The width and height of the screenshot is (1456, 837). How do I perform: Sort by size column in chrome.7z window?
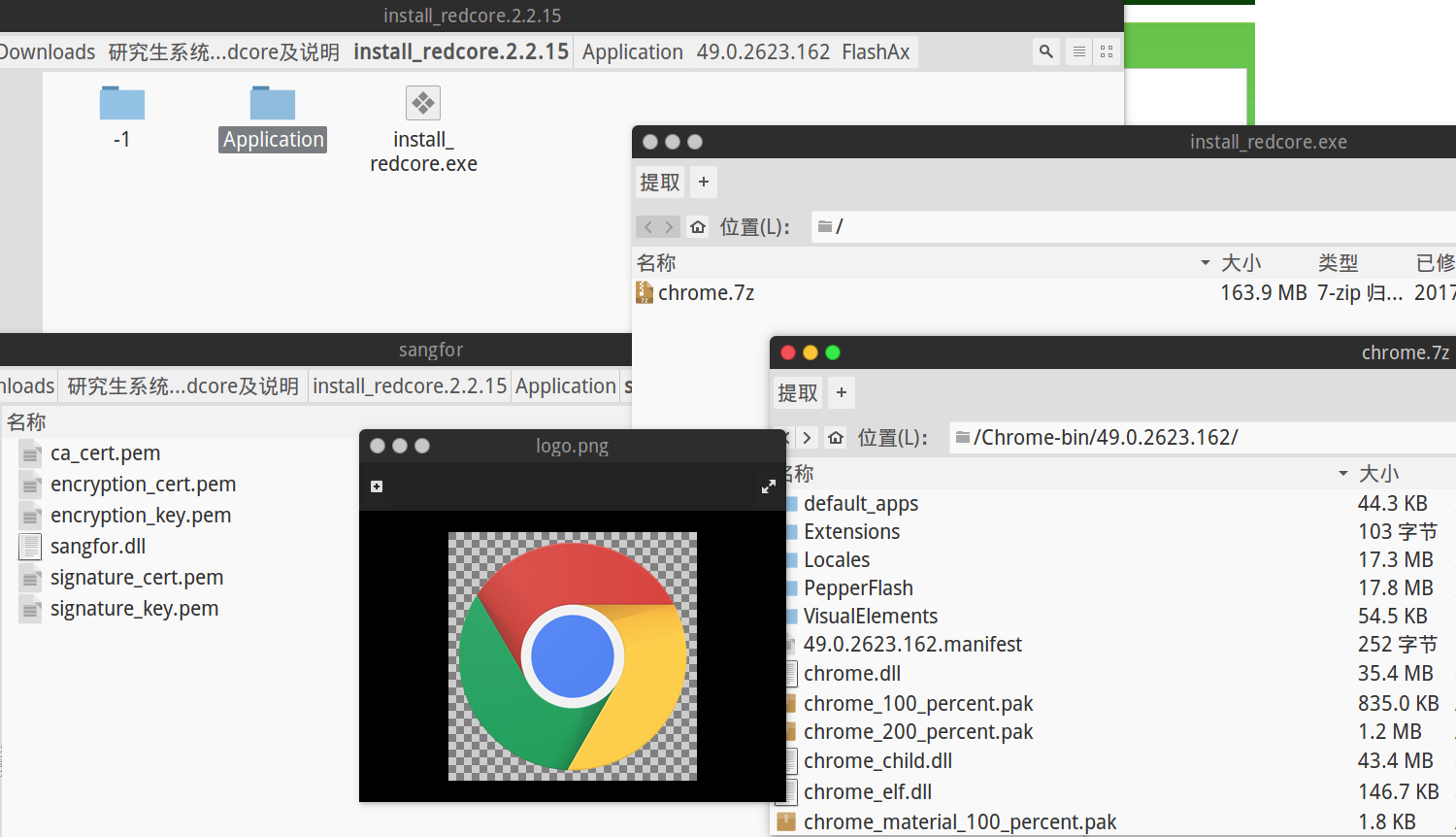coord(1378,474)
